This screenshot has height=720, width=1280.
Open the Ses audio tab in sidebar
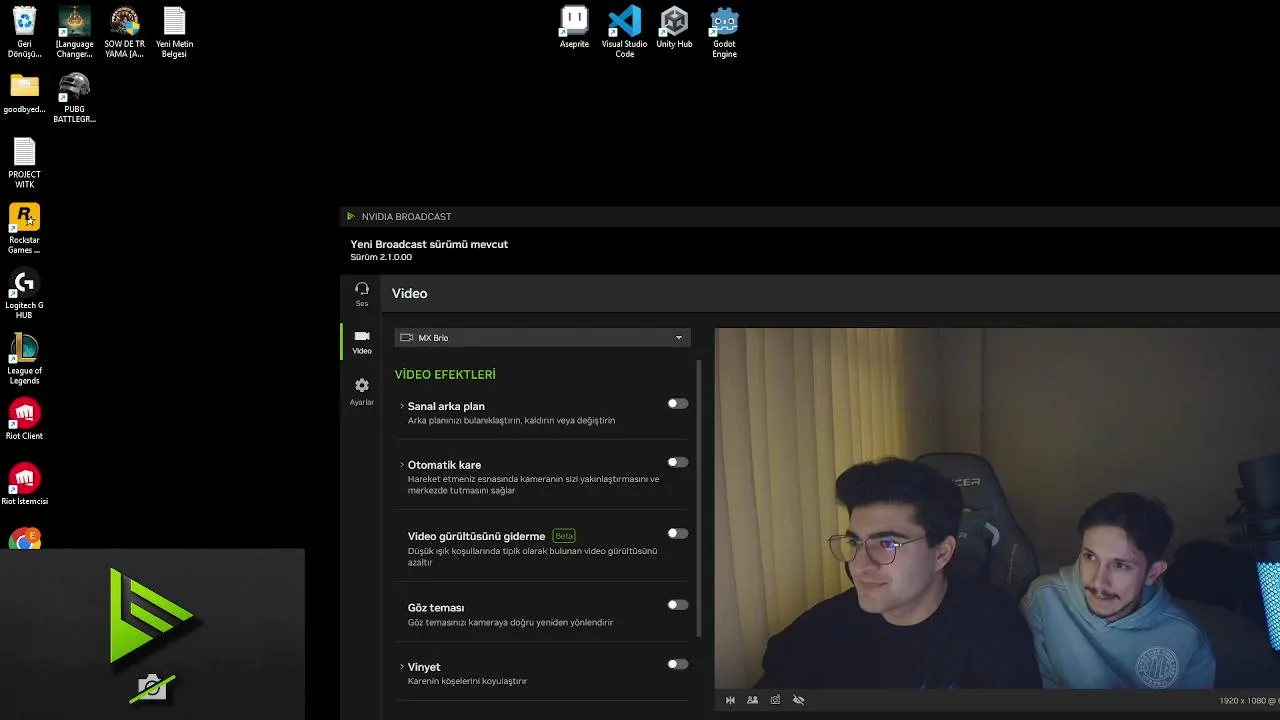pos(361,294)
